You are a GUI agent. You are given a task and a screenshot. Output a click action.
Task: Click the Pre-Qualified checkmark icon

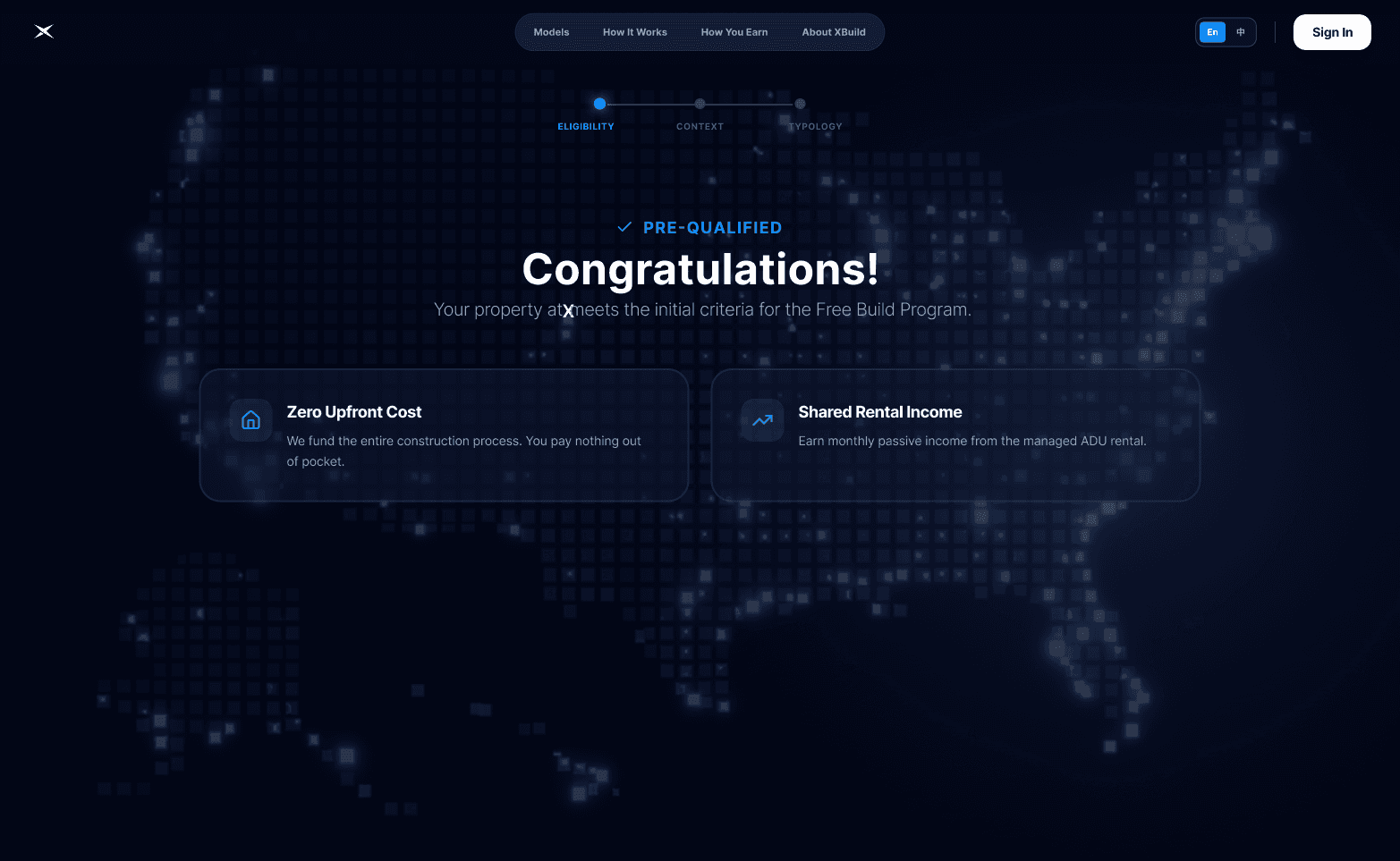624,227
